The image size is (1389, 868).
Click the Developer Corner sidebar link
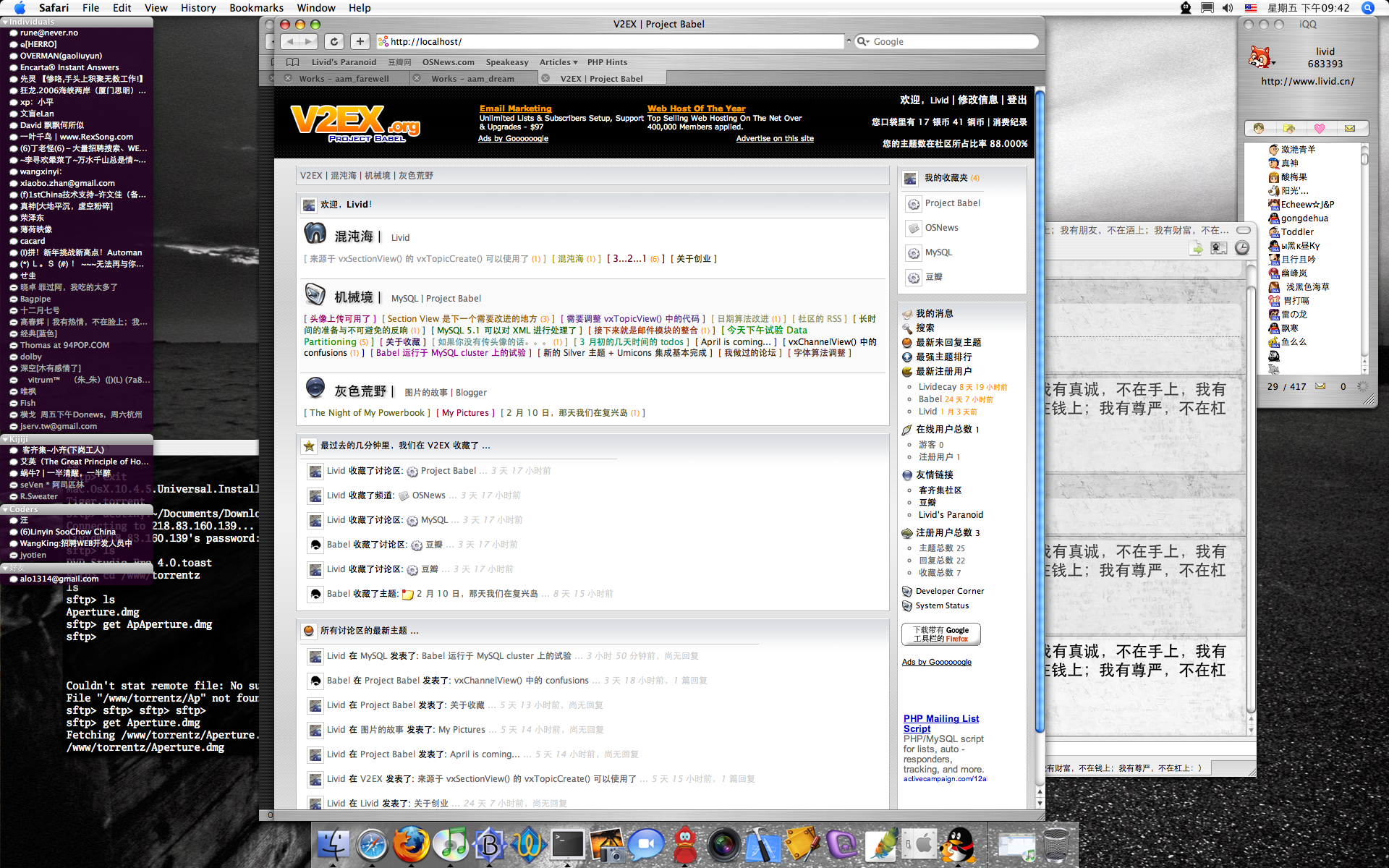(x=949, y=591)
